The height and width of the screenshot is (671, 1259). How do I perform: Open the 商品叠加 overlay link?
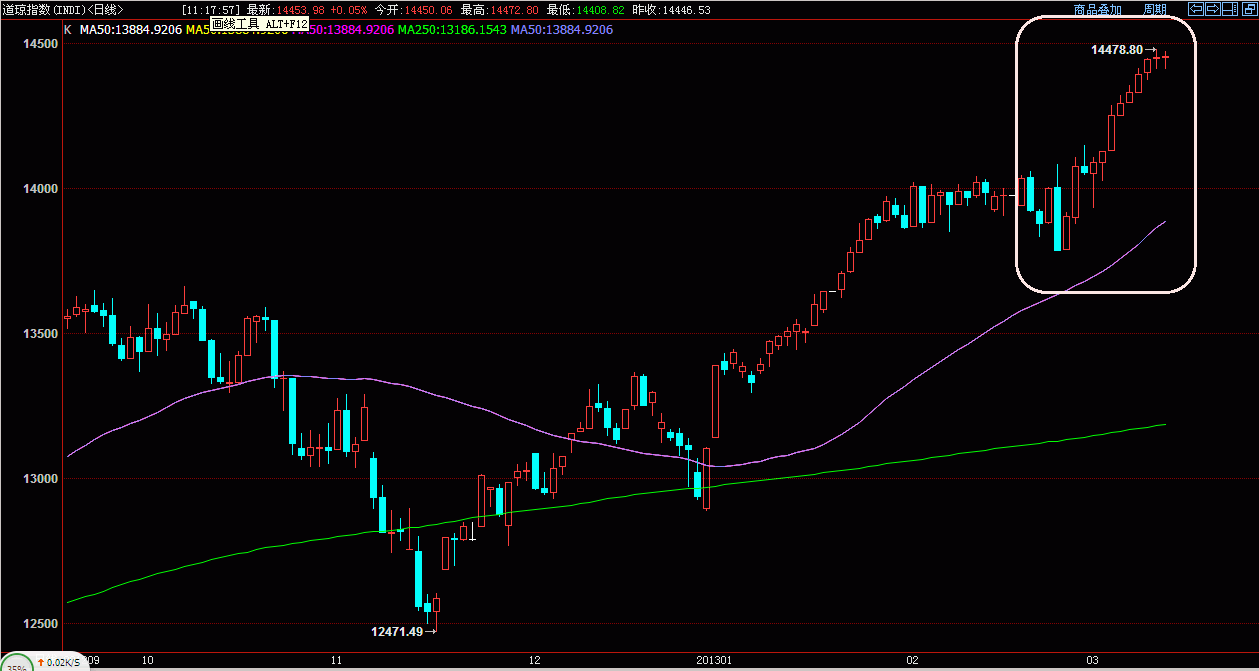[x=1097, y=9]
